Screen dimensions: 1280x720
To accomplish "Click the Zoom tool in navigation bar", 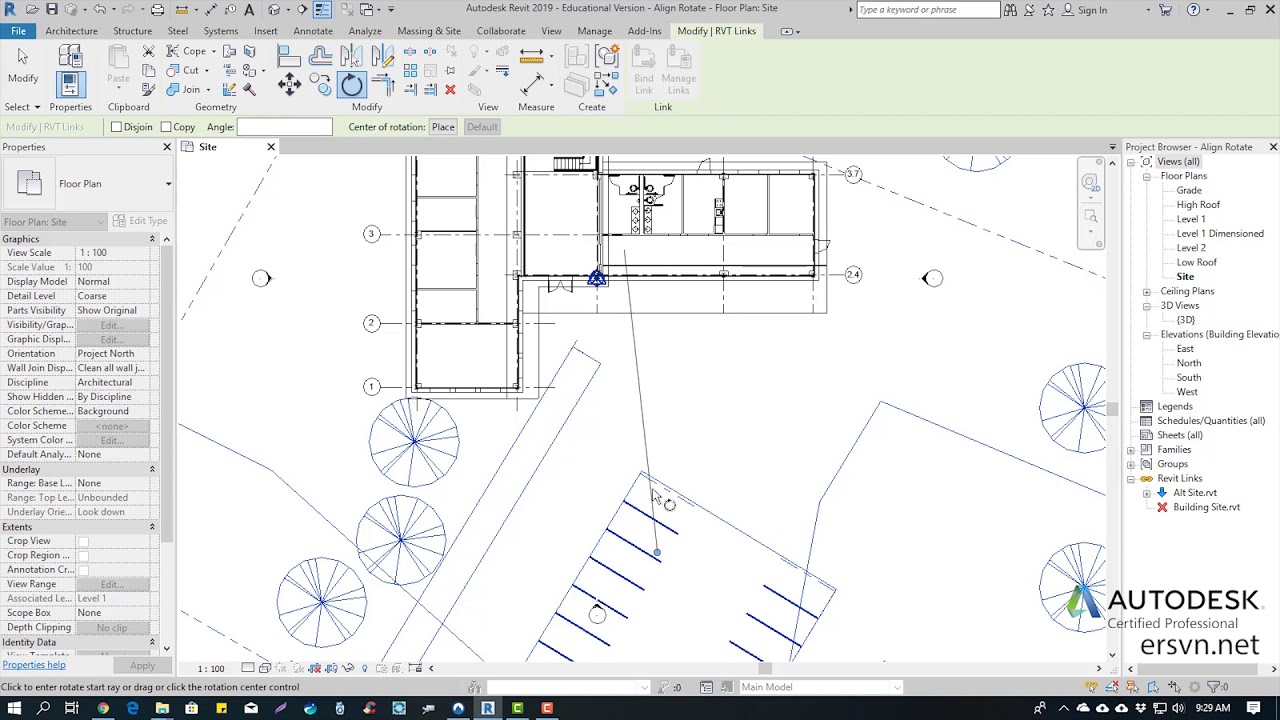I will [x=1090, y=216].
